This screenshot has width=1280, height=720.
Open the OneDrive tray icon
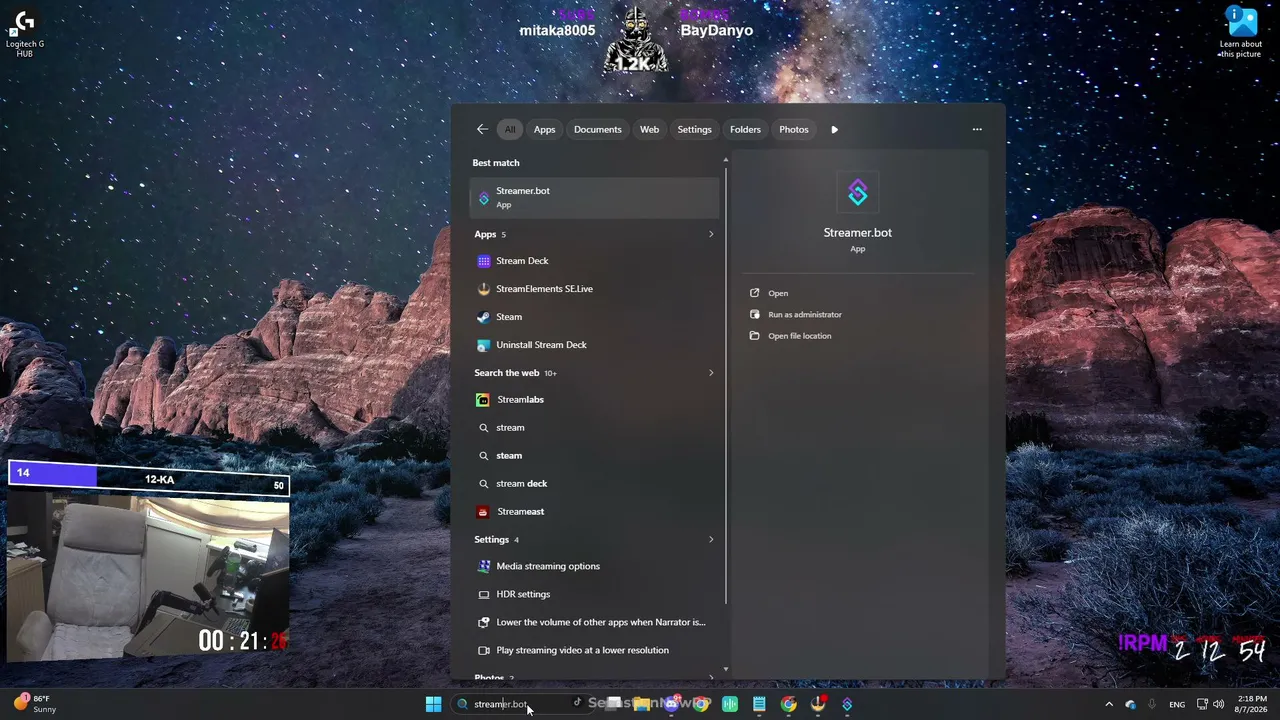1130,704
